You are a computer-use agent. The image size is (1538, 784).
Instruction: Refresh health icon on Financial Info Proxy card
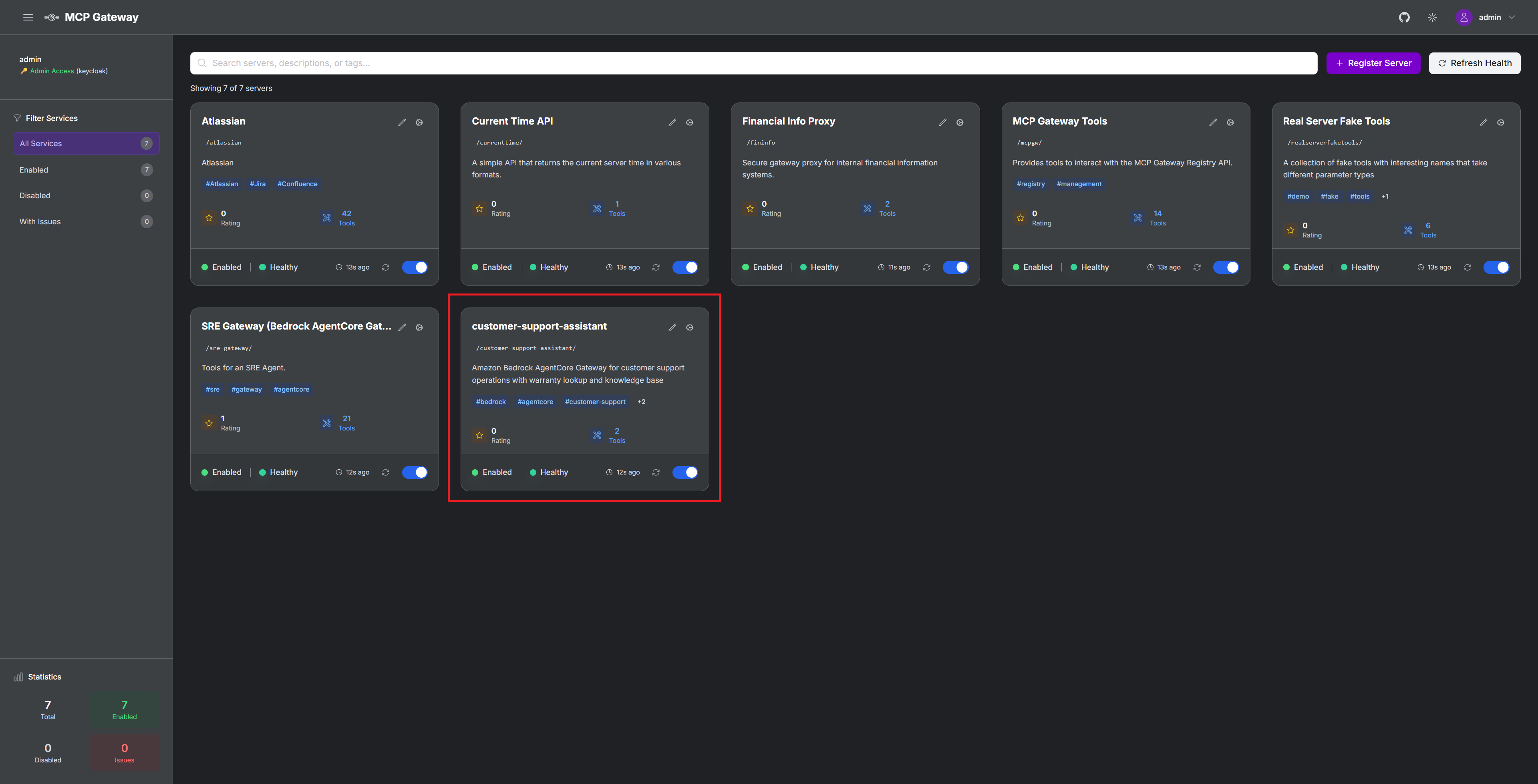pyautogui.click(x=927, y=267)
